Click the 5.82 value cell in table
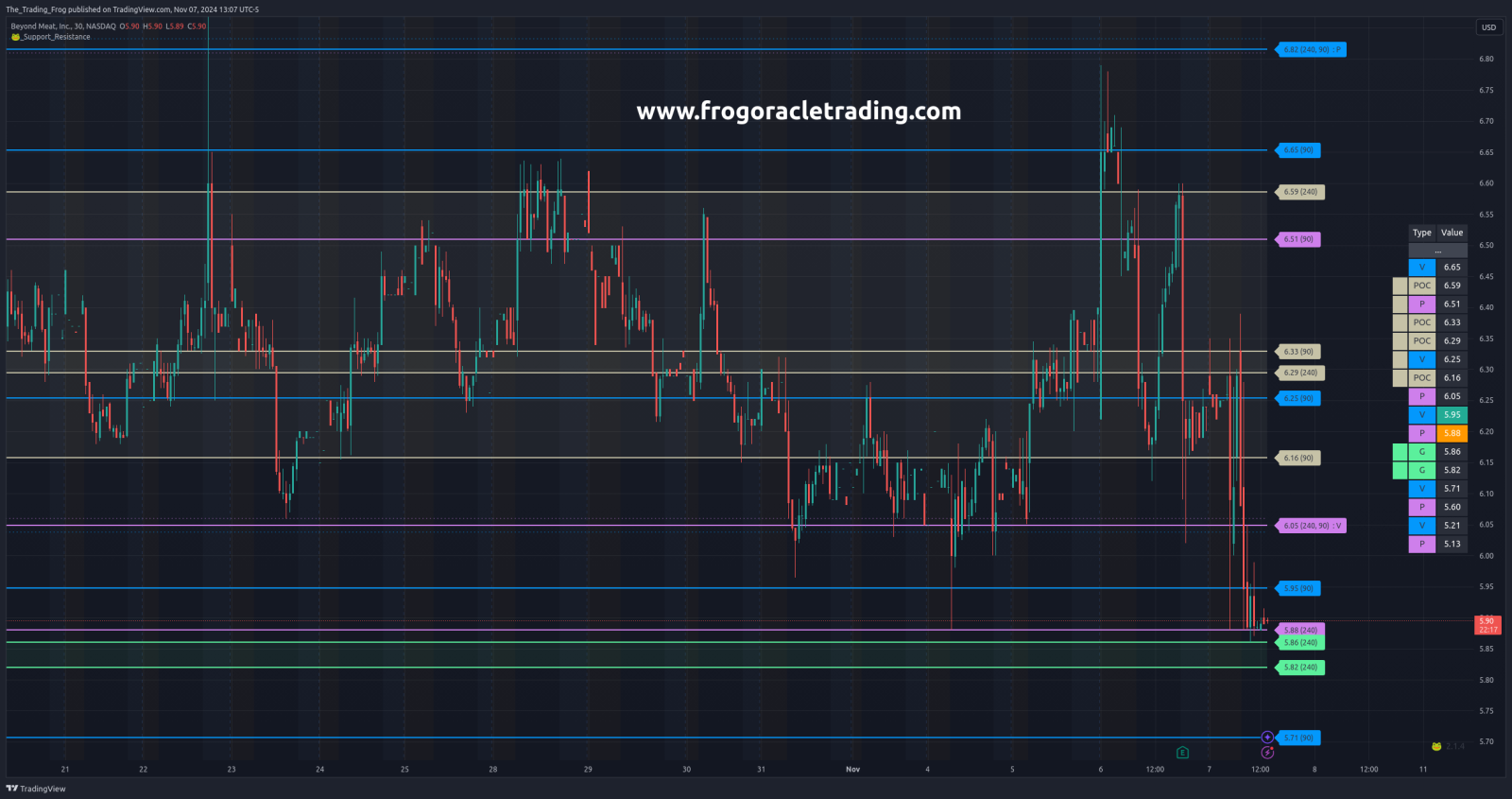This screenshot has height=799, width=1512. tap(1452, 470)
